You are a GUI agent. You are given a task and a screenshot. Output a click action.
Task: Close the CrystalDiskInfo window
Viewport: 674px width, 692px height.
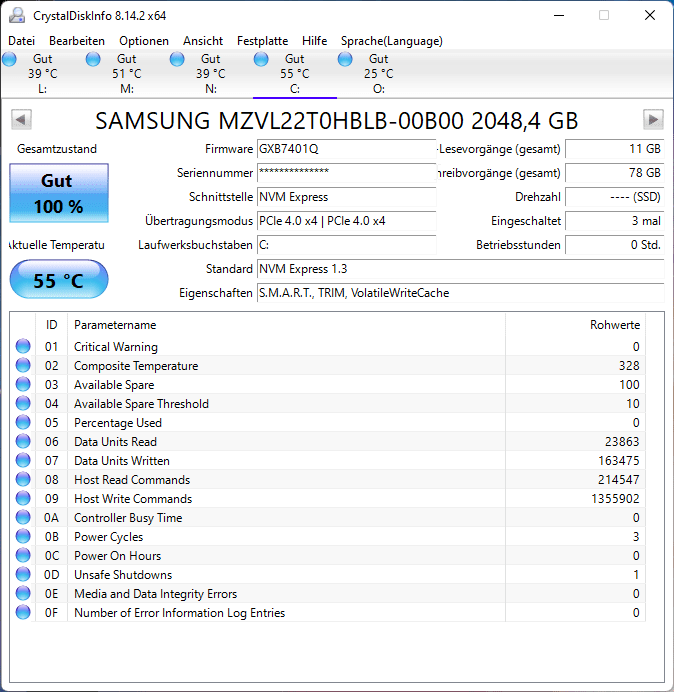click(x=650, y=15)
